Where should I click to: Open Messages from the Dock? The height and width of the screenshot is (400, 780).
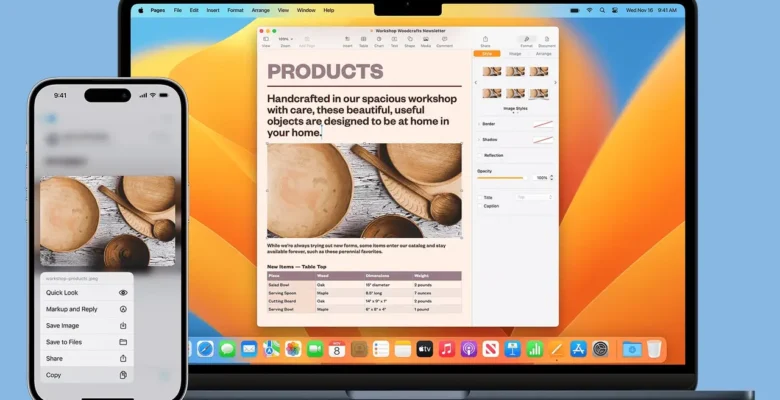[227, 349]
